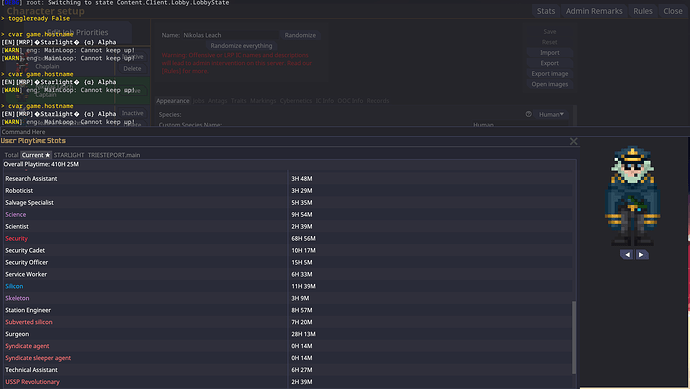Click the Reset button
Screen dimensions: 690x389
coord(550,42)
